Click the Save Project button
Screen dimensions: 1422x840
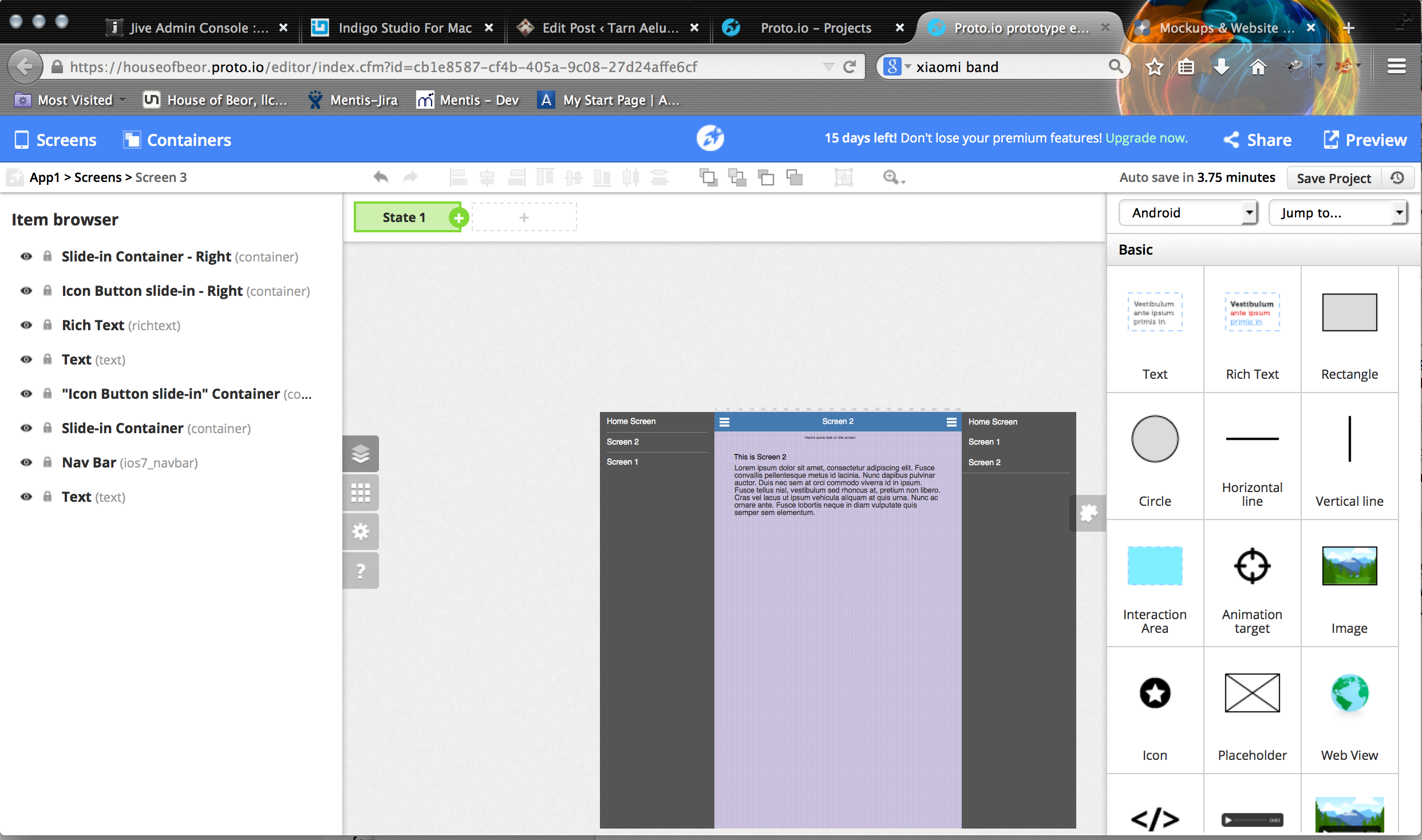click(1333, 178)
